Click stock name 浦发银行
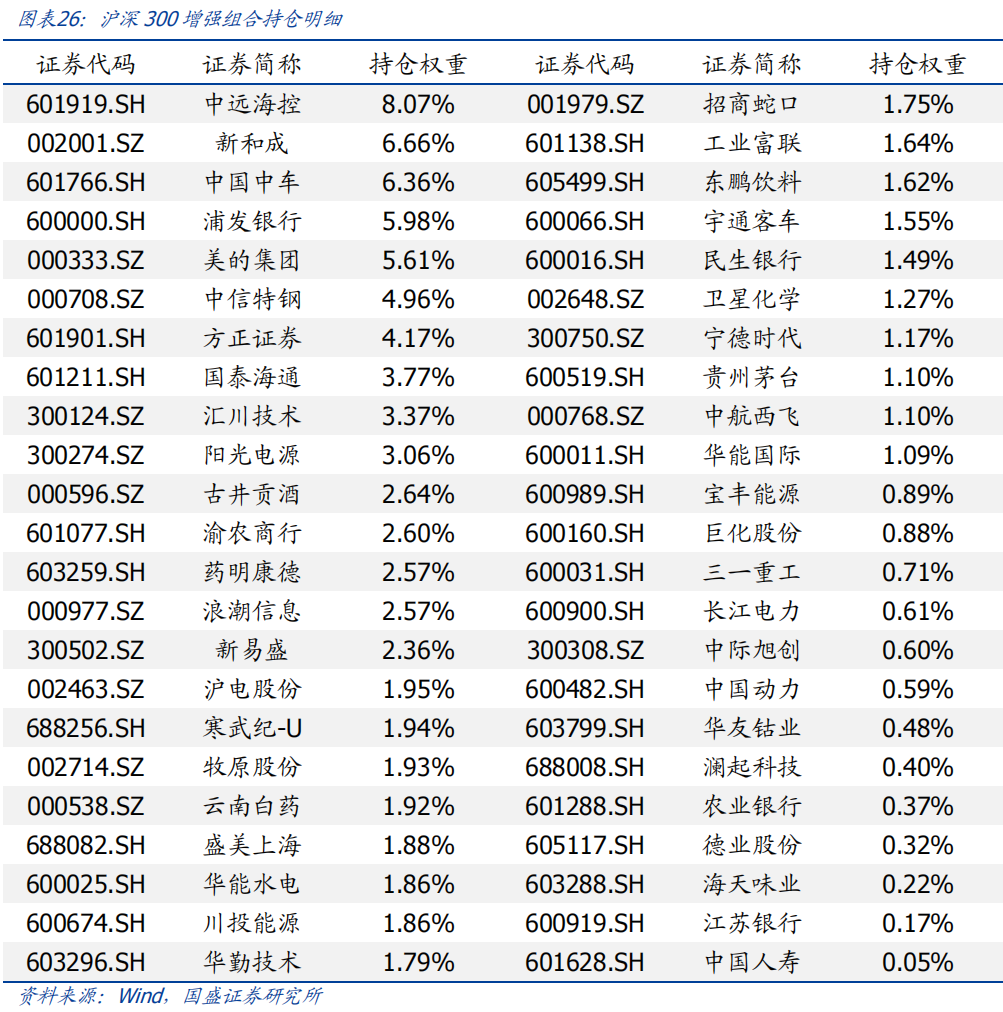The width and height of the screenshot is (1003, 1012). 252,221
